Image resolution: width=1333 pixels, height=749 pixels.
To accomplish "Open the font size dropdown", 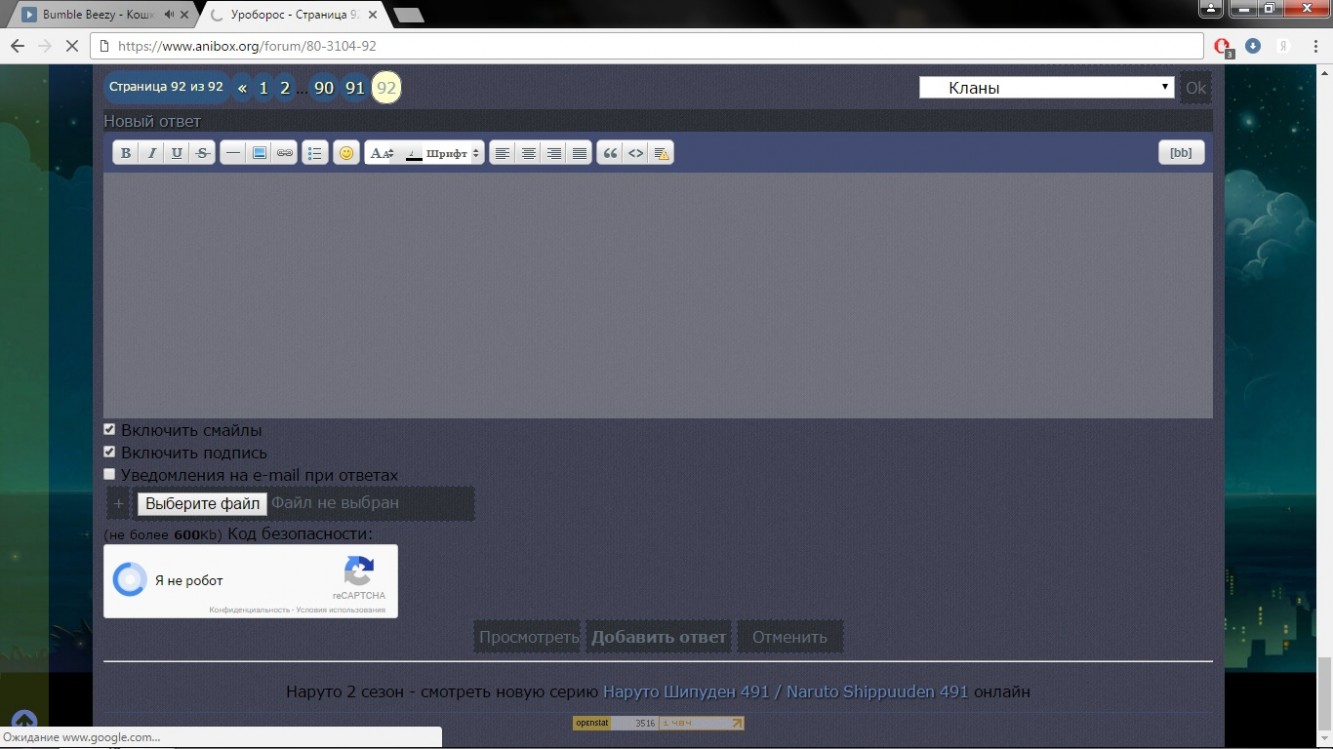I will point(382,153).
